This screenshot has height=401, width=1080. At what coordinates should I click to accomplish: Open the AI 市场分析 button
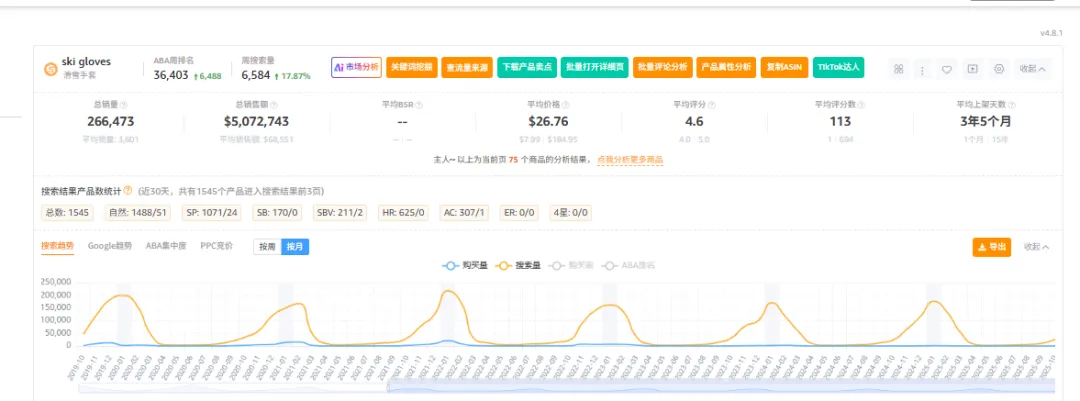[x=356, y=68]
